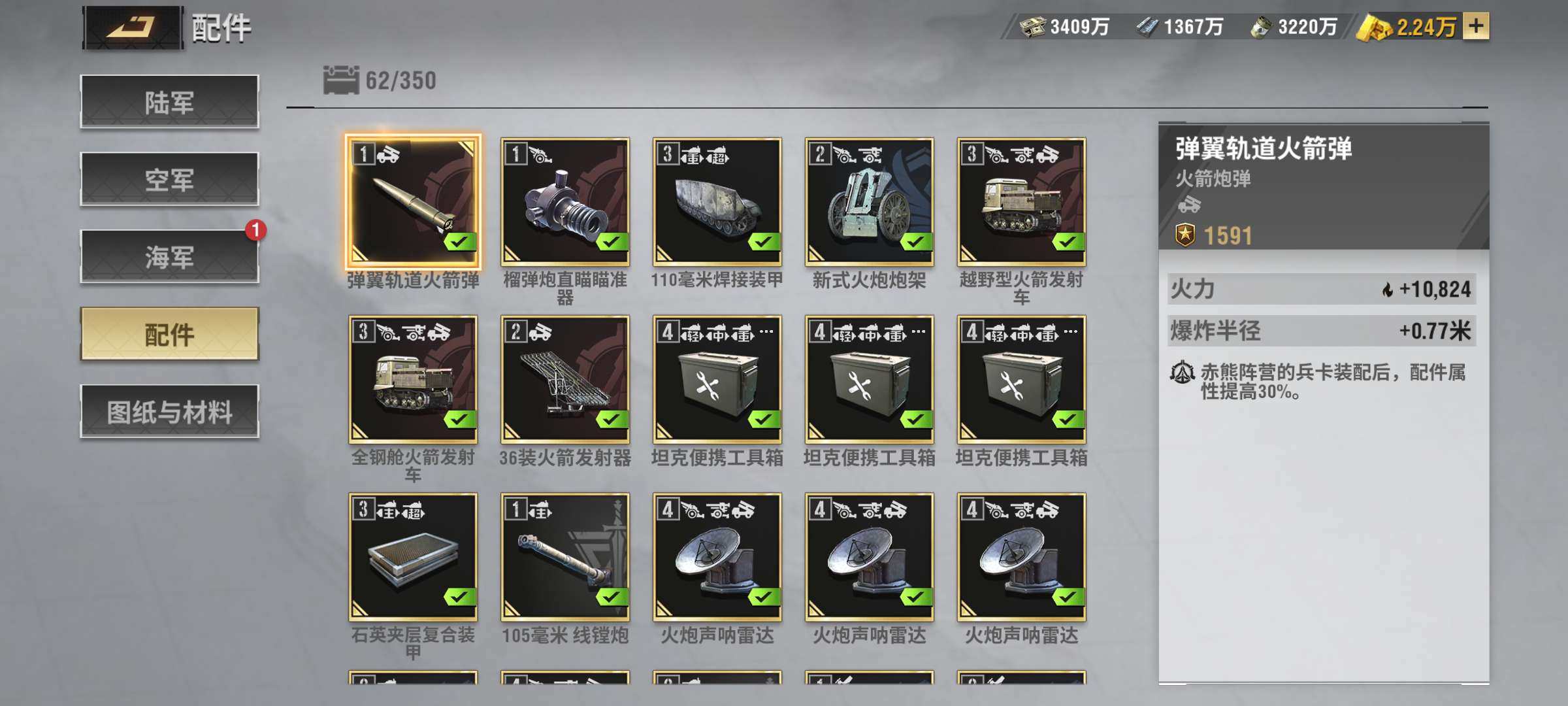
Task: Switch to the 空军 tab
Action: point(169,179)
